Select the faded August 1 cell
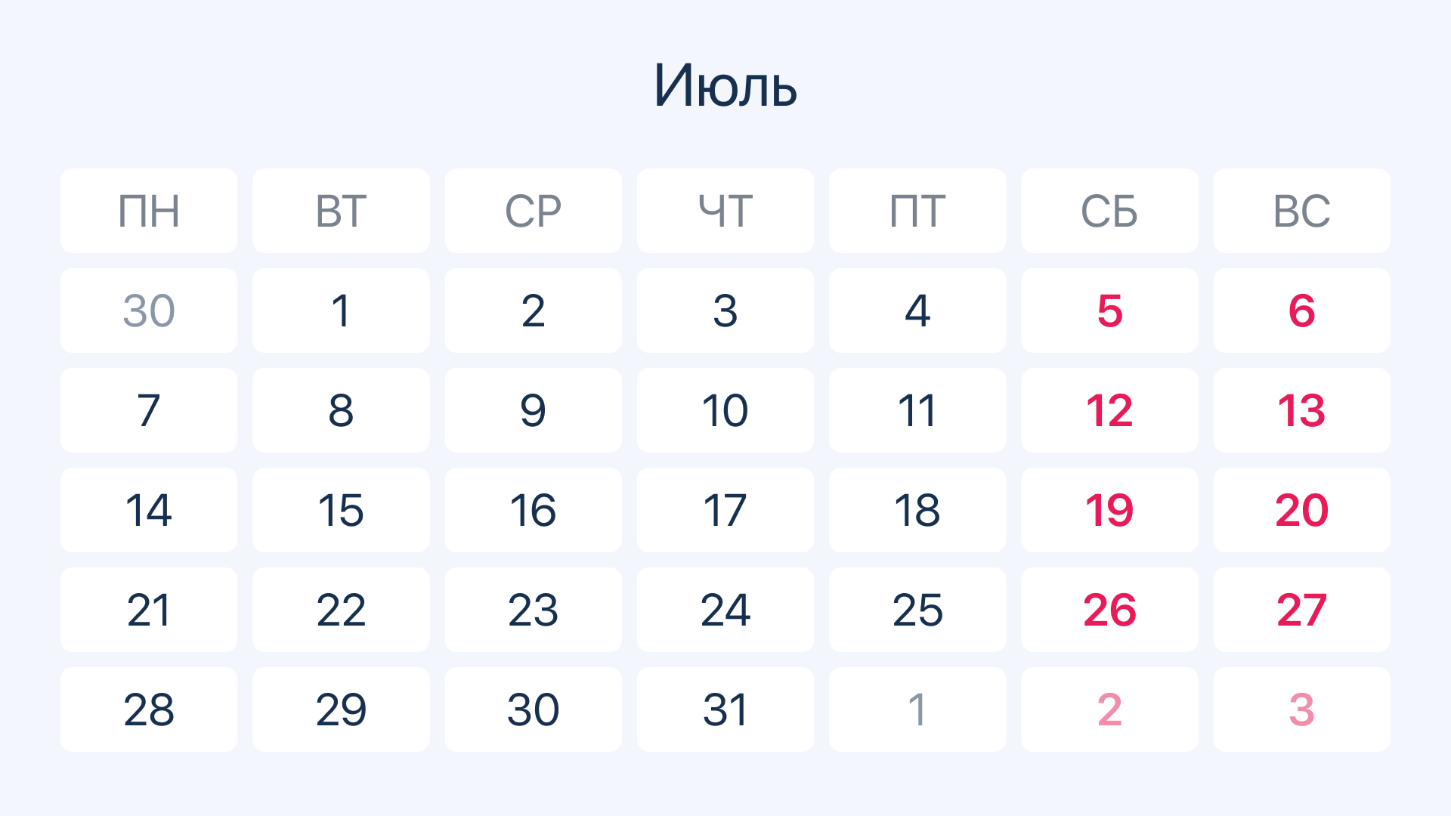This screenshot has width=1451, height=816. (x=917, y=709)
